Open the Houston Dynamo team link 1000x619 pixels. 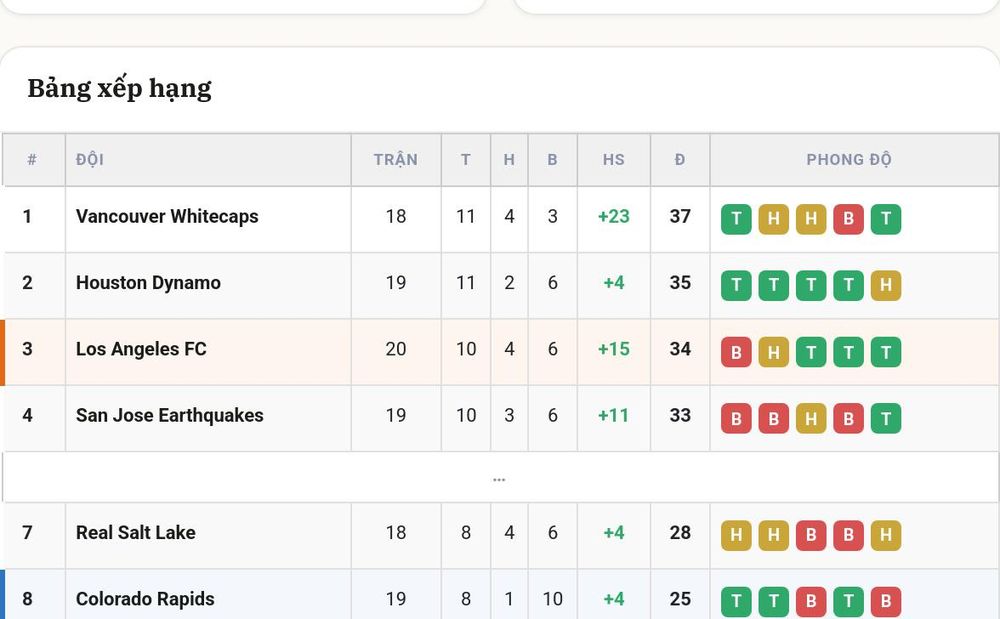tap(148, 282)
